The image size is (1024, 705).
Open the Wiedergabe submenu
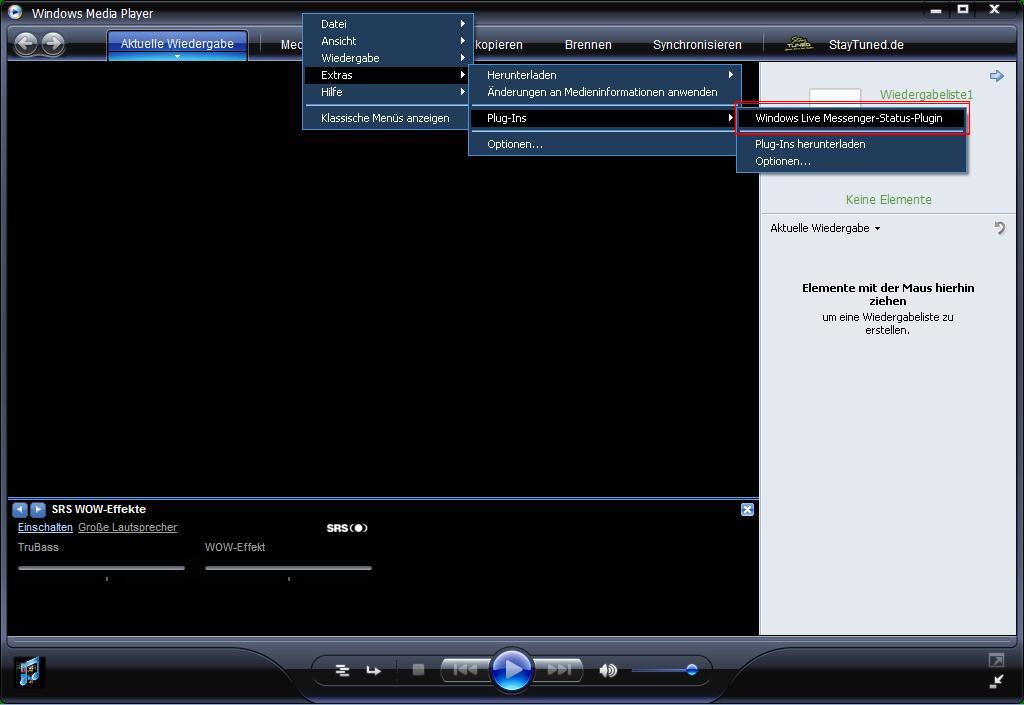(x=388, y=58)
